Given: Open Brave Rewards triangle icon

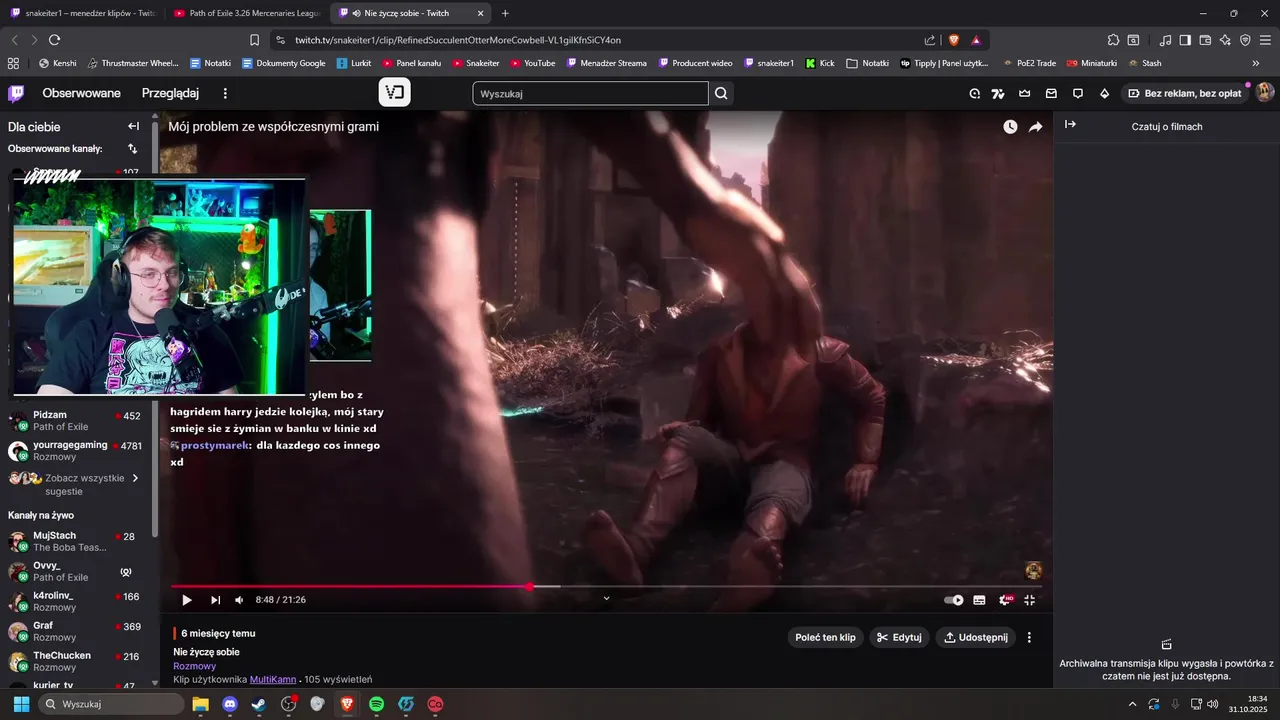Looking at the screenshot, I should point(976,40).
